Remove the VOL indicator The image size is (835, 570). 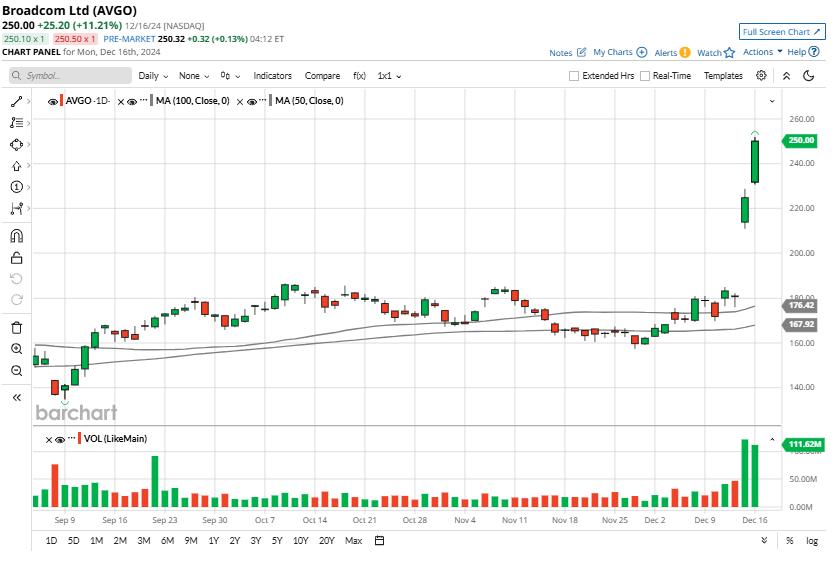[48, 440]
